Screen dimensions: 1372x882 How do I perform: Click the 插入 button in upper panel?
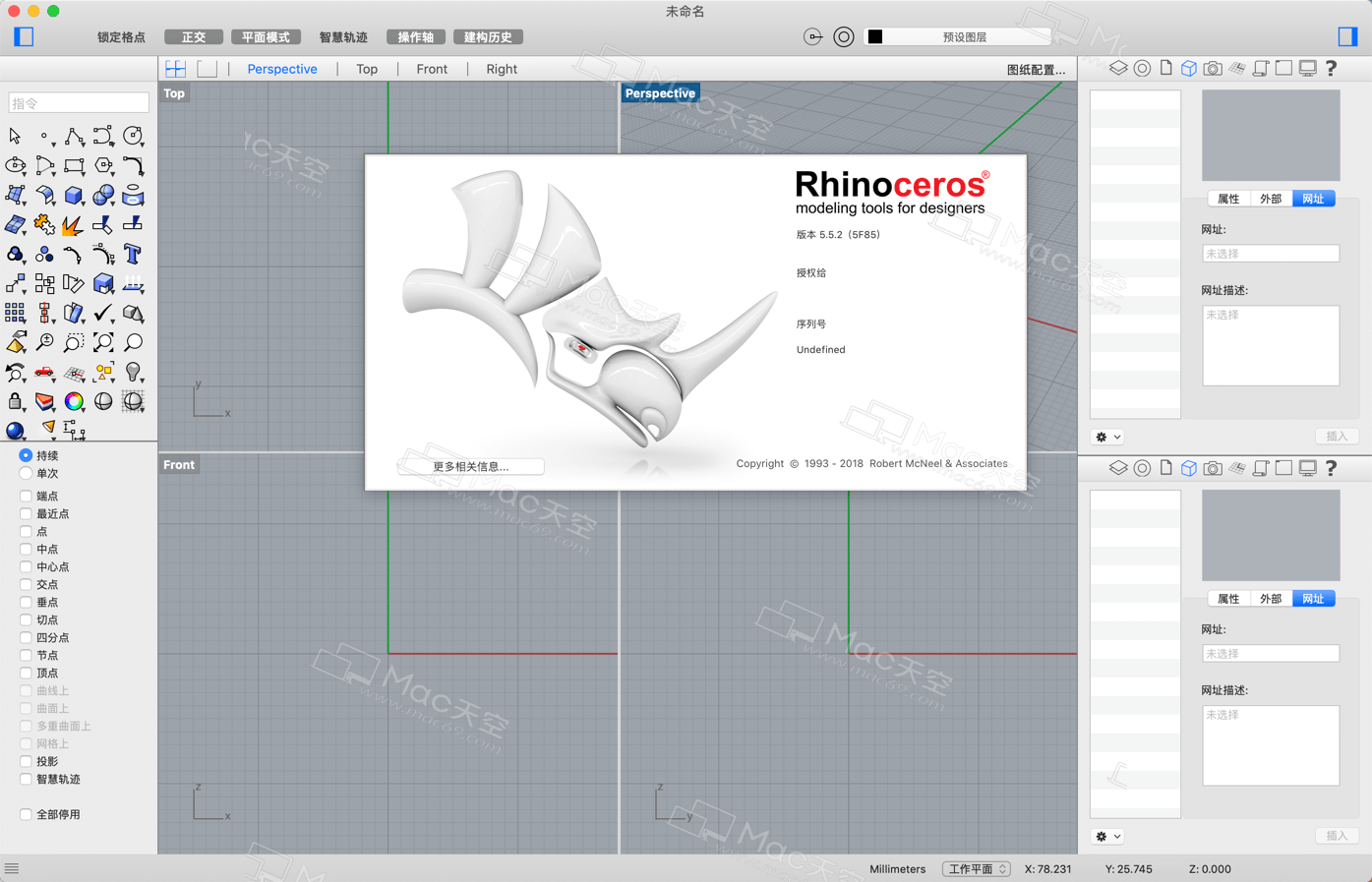pyautogui.click(x=1337, y=437)
